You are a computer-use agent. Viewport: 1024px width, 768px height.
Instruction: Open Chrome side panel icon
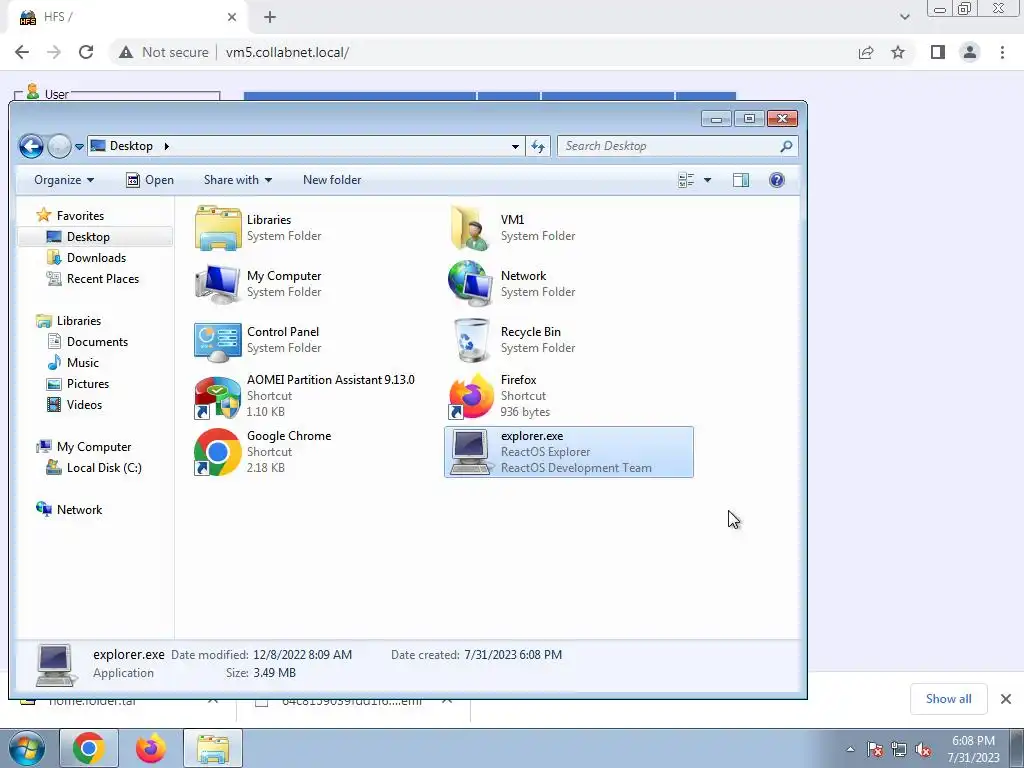click(x=938, y=52)
